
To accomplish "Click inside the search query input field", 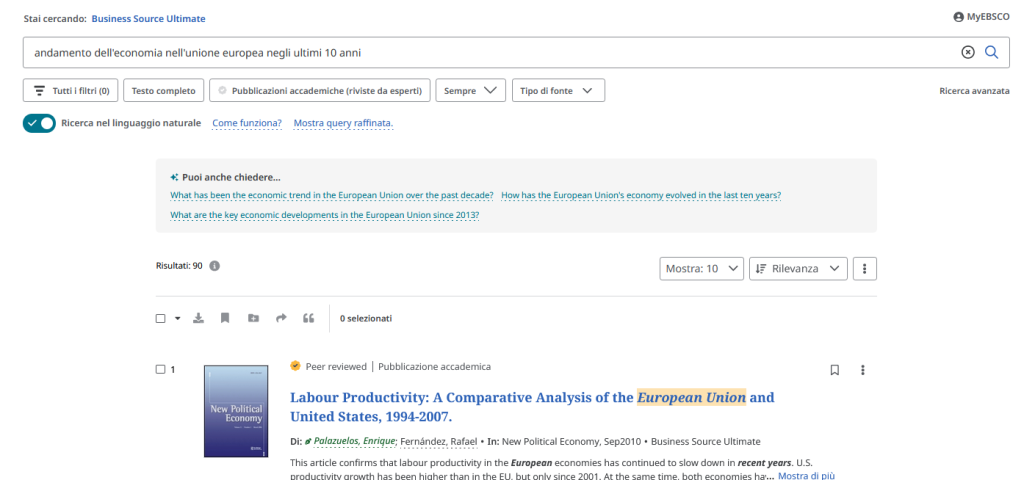I will tap(480, 52).
